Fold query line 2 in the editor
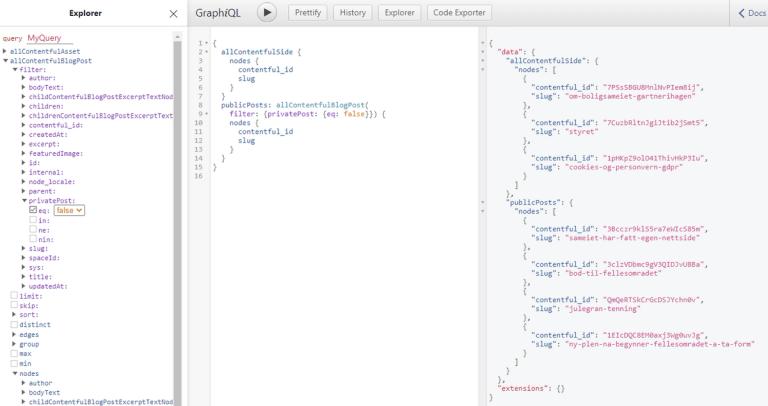The width and height of the screenshot is (768, 406). pos(207,51)
